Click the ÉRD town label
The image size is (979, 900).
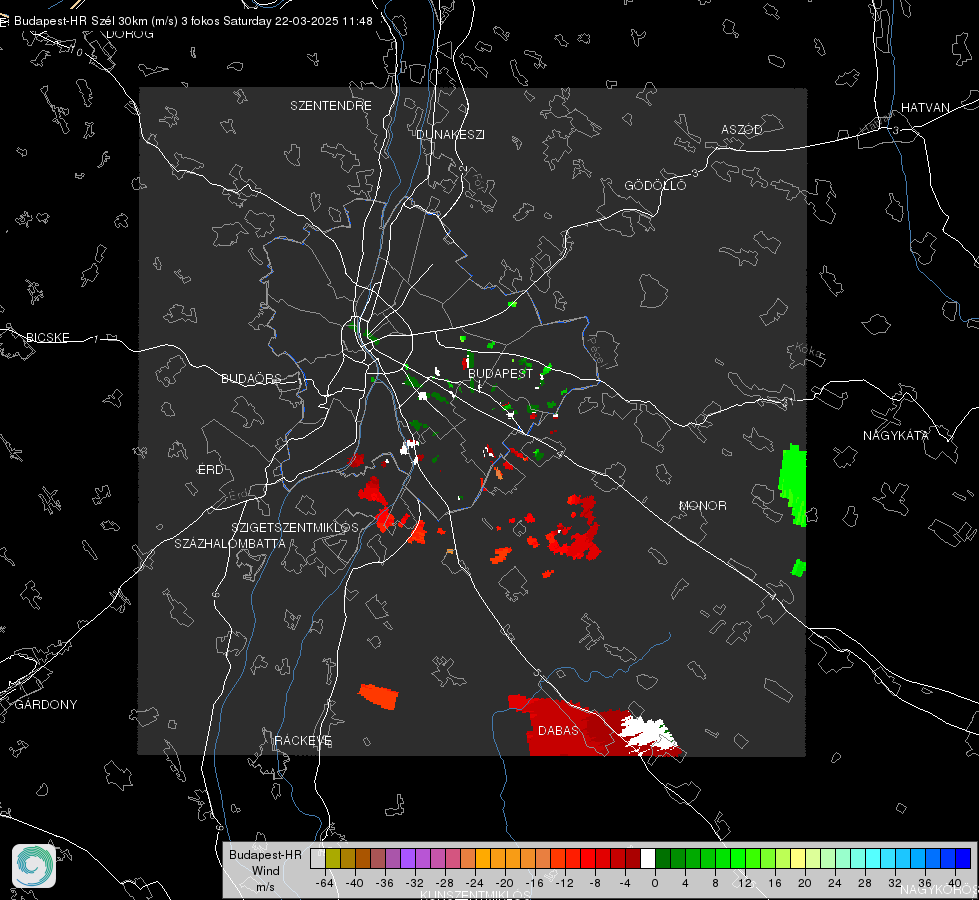(x=210, y=470)
